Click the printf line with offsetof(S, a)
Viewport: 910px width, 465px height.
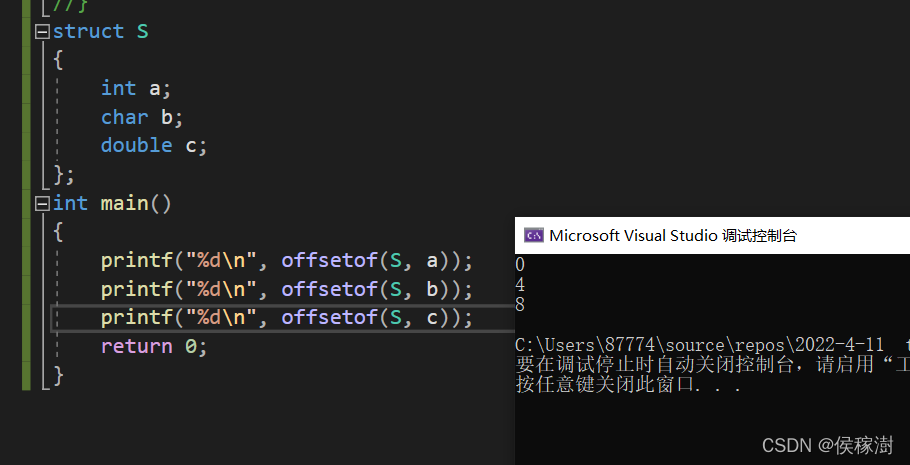(x=287, y=261)
